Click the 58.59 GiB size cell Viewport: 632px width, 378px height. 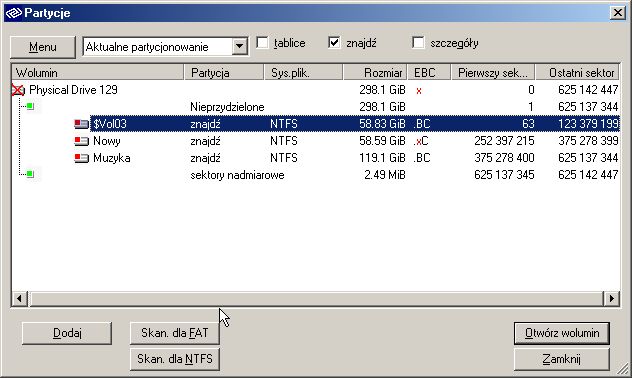[x=382, y=141]
